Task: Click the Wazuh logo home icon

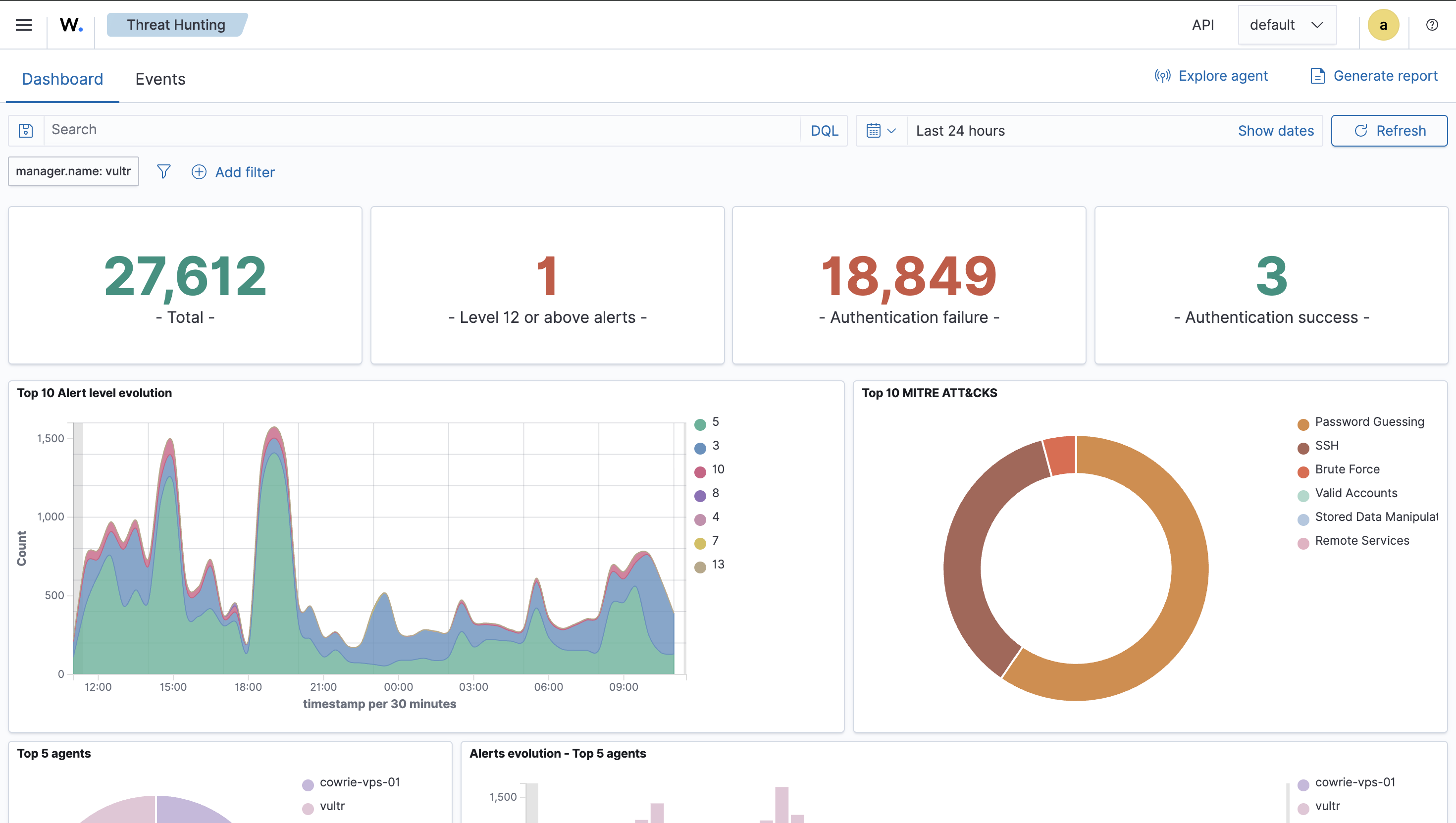Action: pos(71,25)
